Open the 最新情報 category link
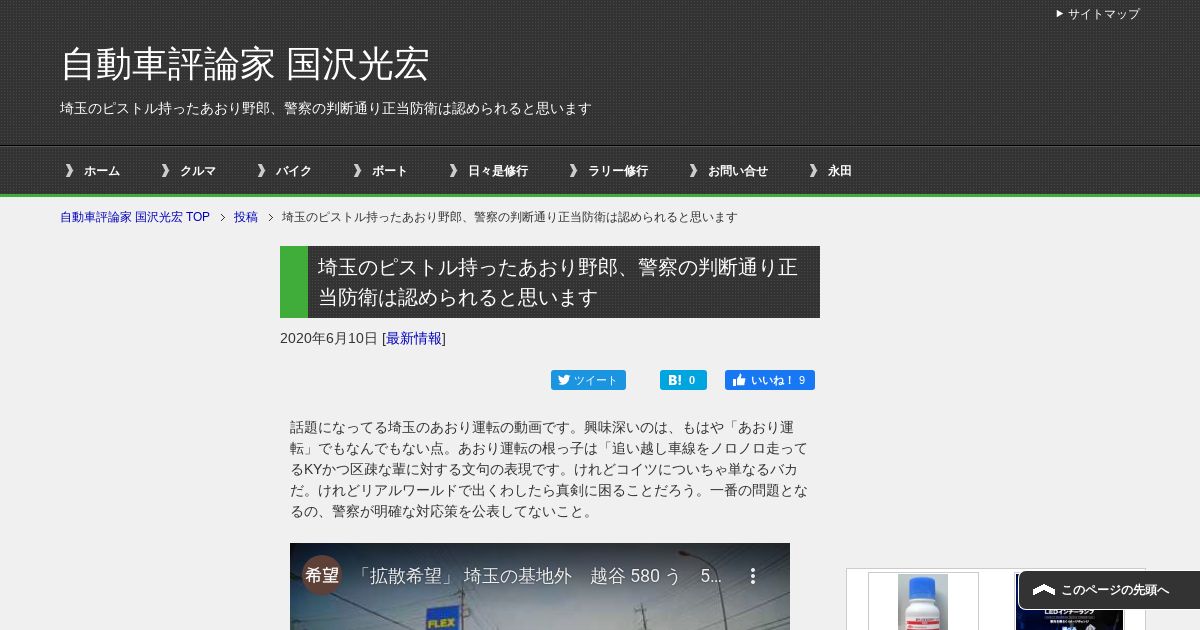Viewport: 1200px width, 630px height. point(414,338)
